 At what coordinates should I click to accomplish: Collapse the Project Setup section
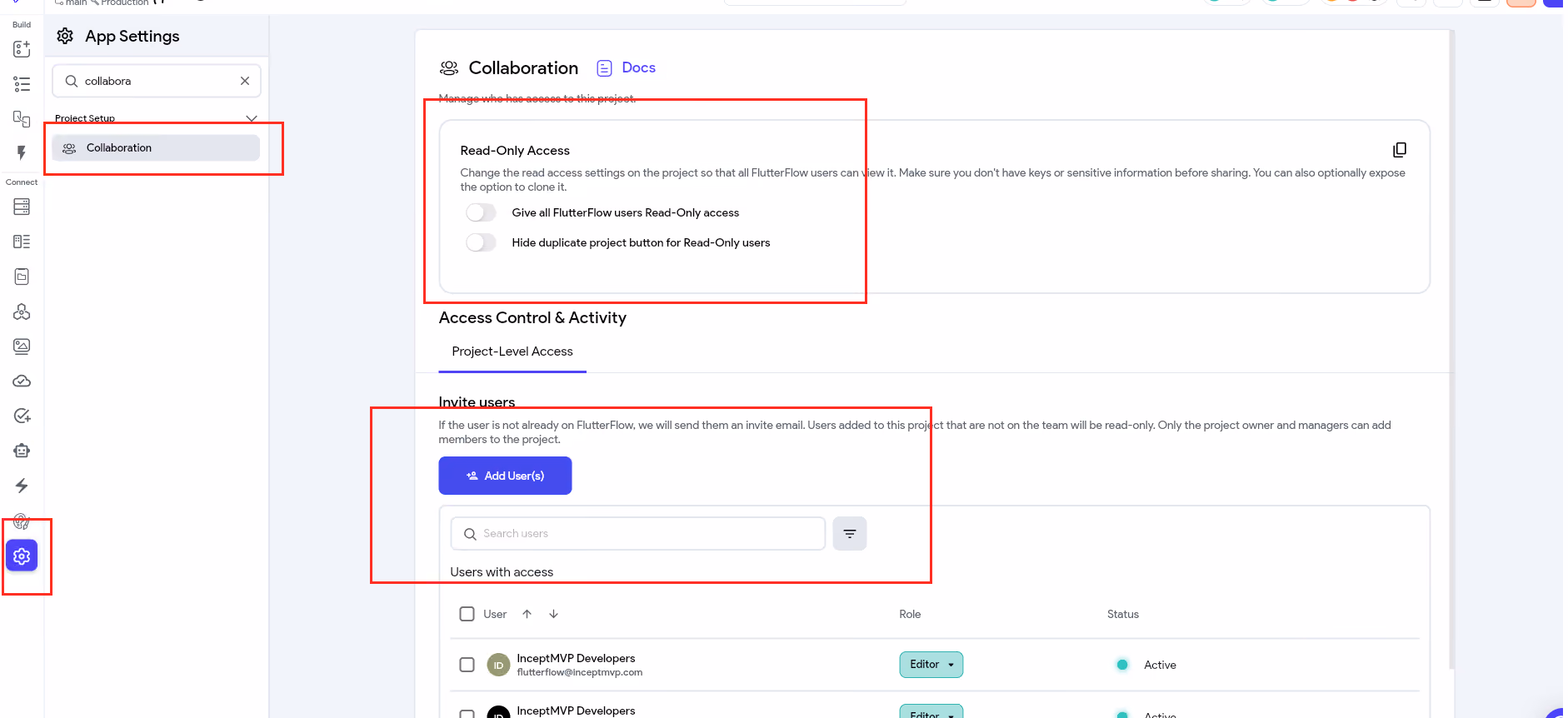tap(252, 118)
